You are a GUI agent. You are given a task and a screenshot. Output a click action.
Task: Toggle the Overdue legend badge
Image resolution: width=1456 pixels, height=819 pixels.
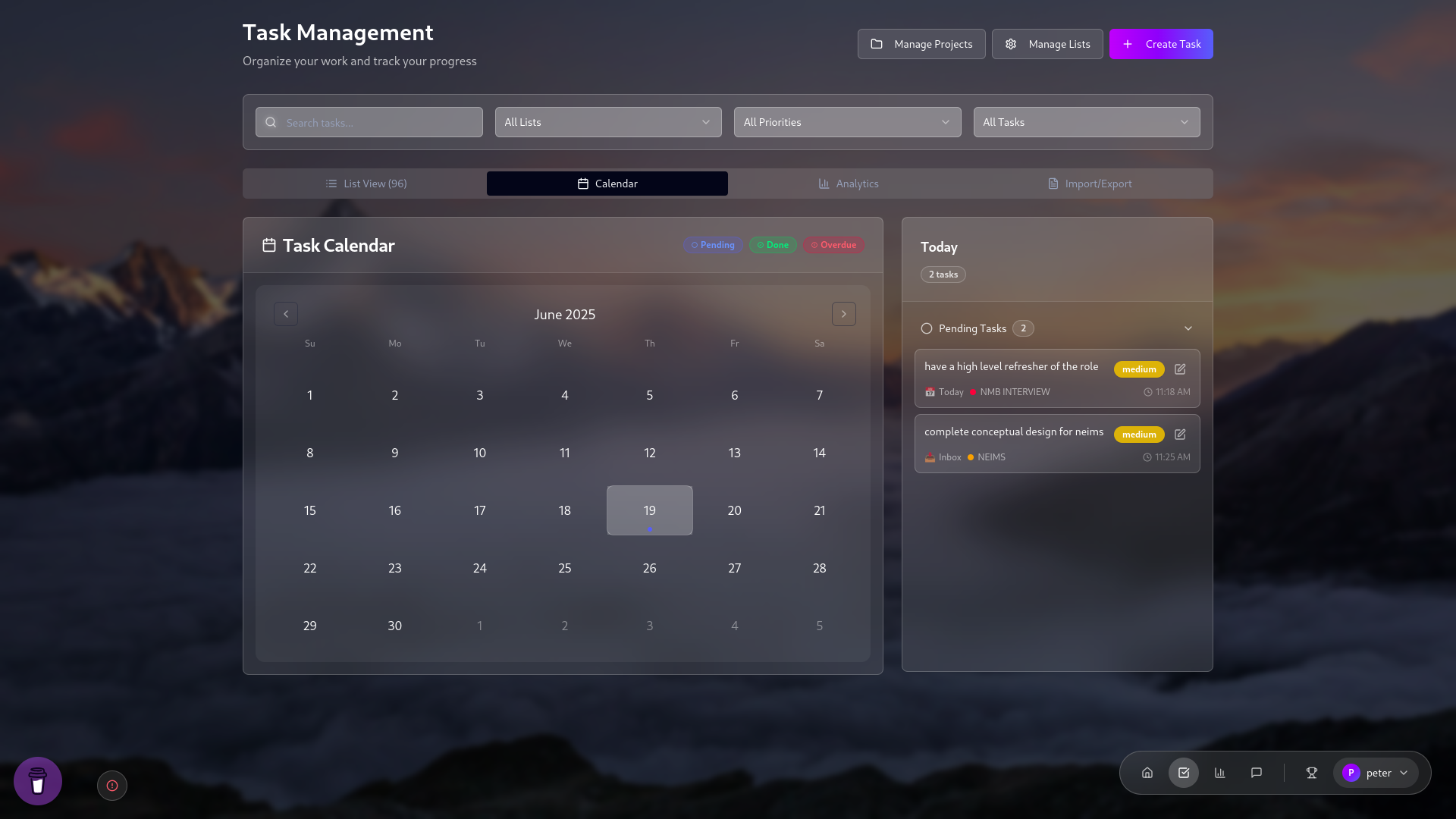[833, 245]
